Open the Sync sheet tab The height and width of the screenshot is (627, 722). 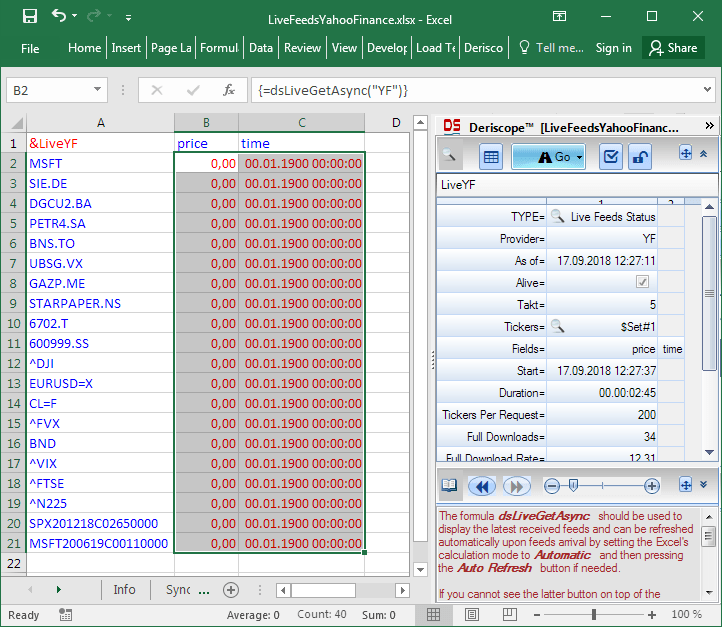tap(178, 590)
